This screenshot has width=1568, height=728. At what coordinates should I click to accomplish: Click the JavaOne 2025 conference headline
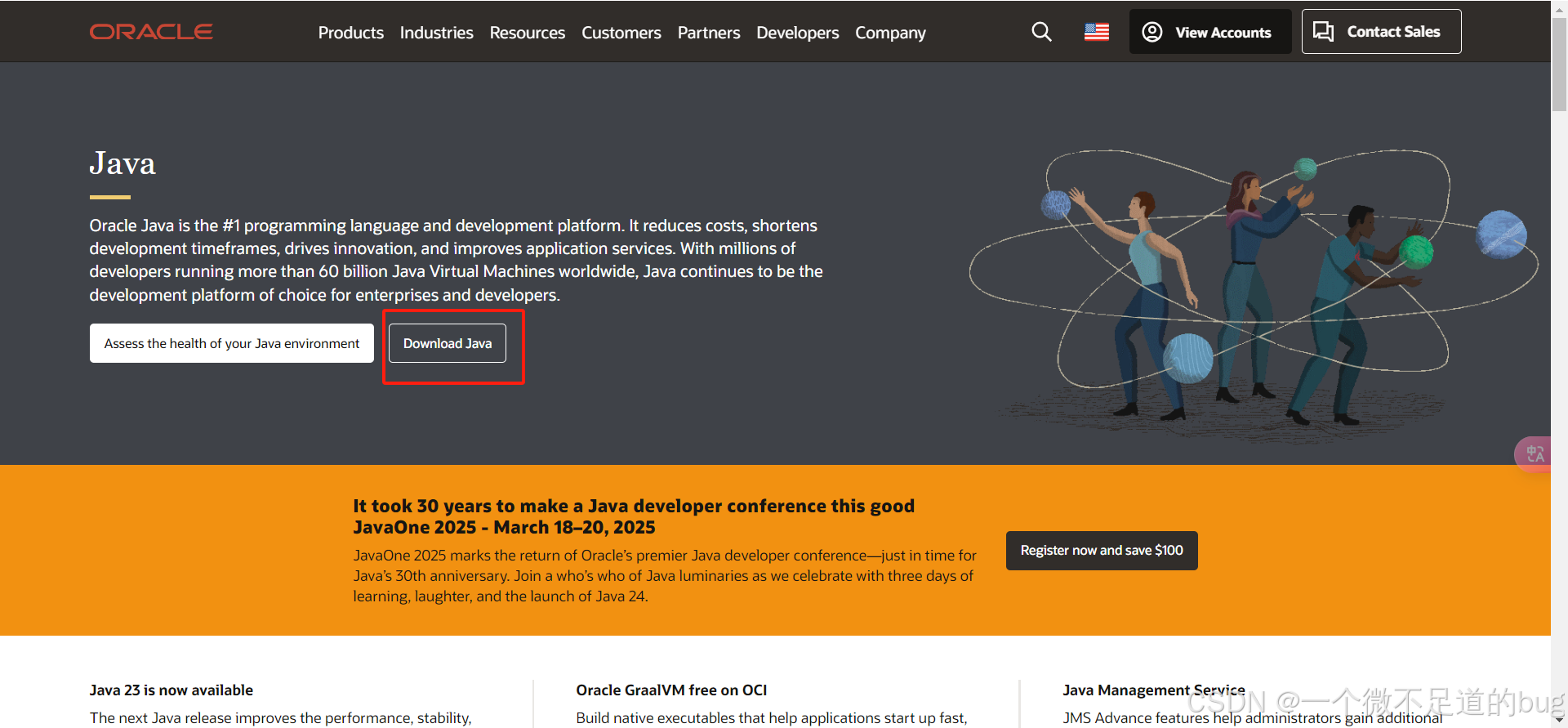tap(634, 516)
